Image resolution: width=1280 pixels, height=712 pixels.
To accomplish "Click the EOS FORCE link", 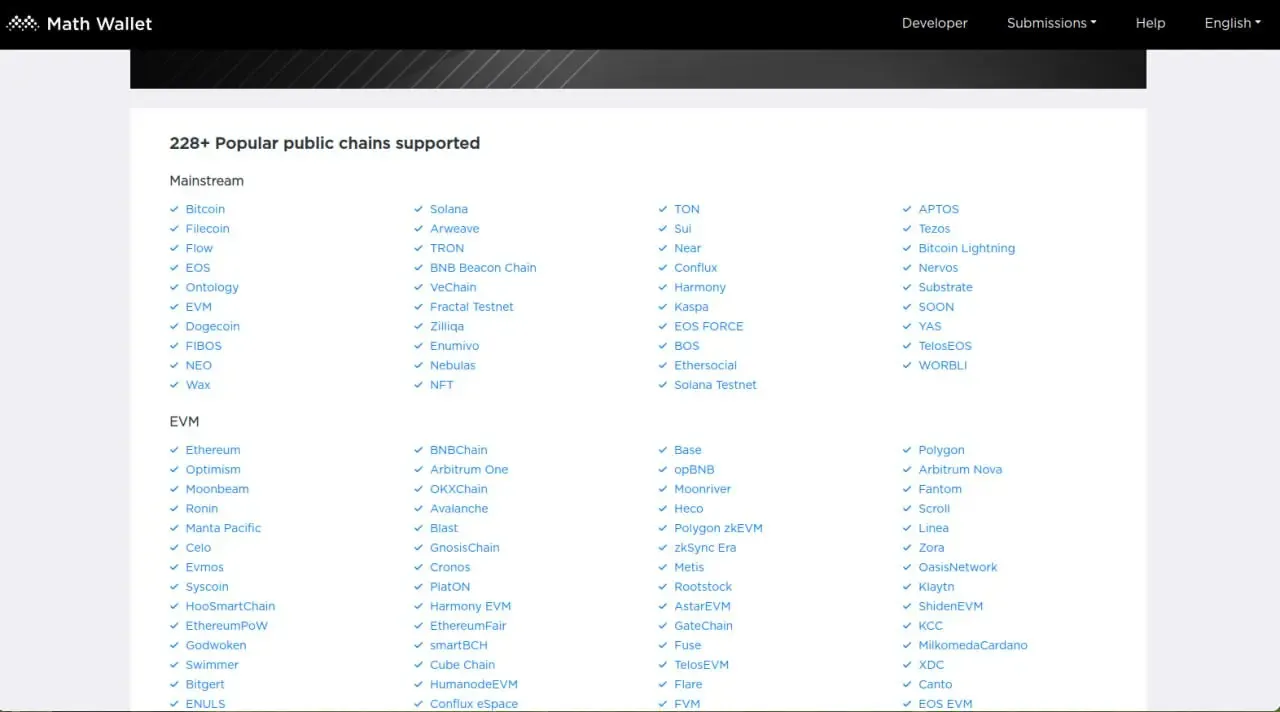I will [x=709, y=326].
